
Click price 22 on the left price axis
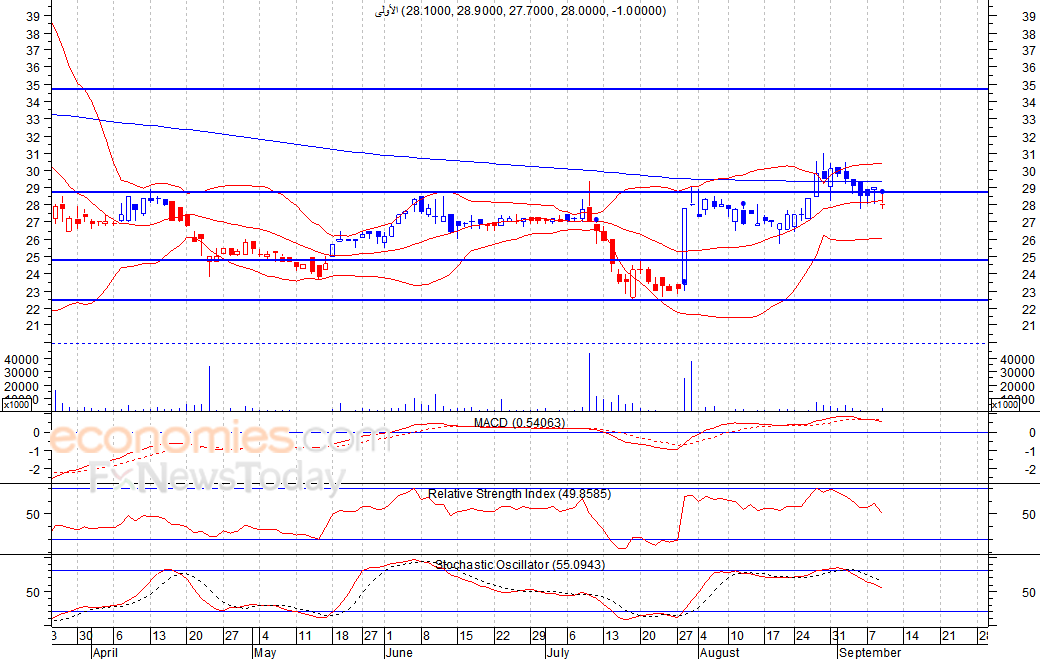[33, 309]
